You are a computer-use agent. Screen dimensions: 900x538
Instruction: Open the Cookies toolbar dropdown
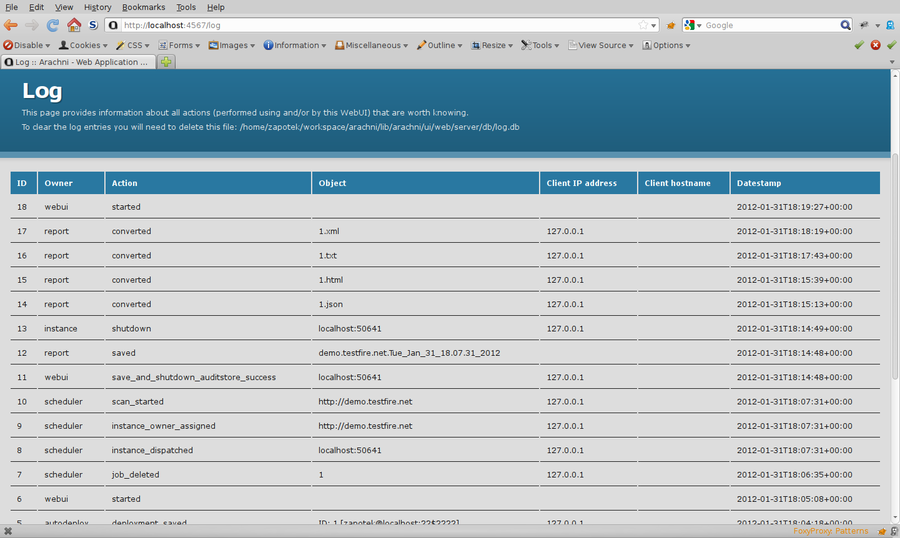(83, 45)
